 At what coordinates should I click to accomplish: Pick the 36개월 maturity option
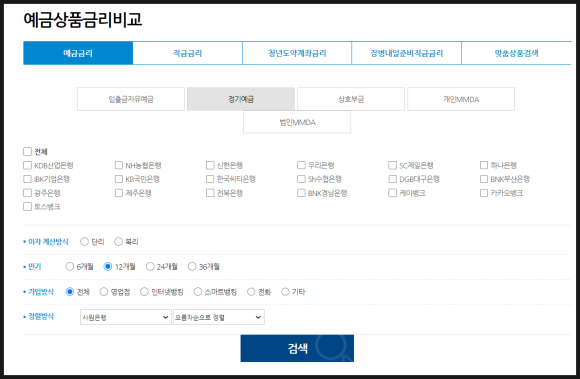pos(192,266)
